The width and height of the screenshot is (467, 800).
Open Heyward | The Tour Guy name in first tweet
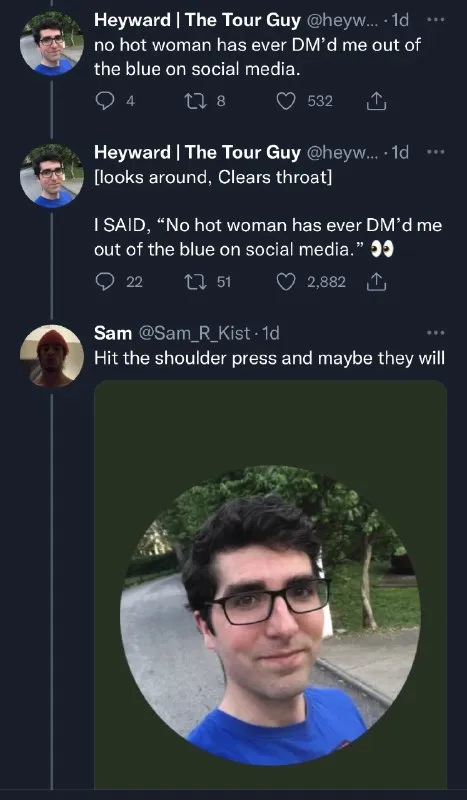[x=198, y=20]
